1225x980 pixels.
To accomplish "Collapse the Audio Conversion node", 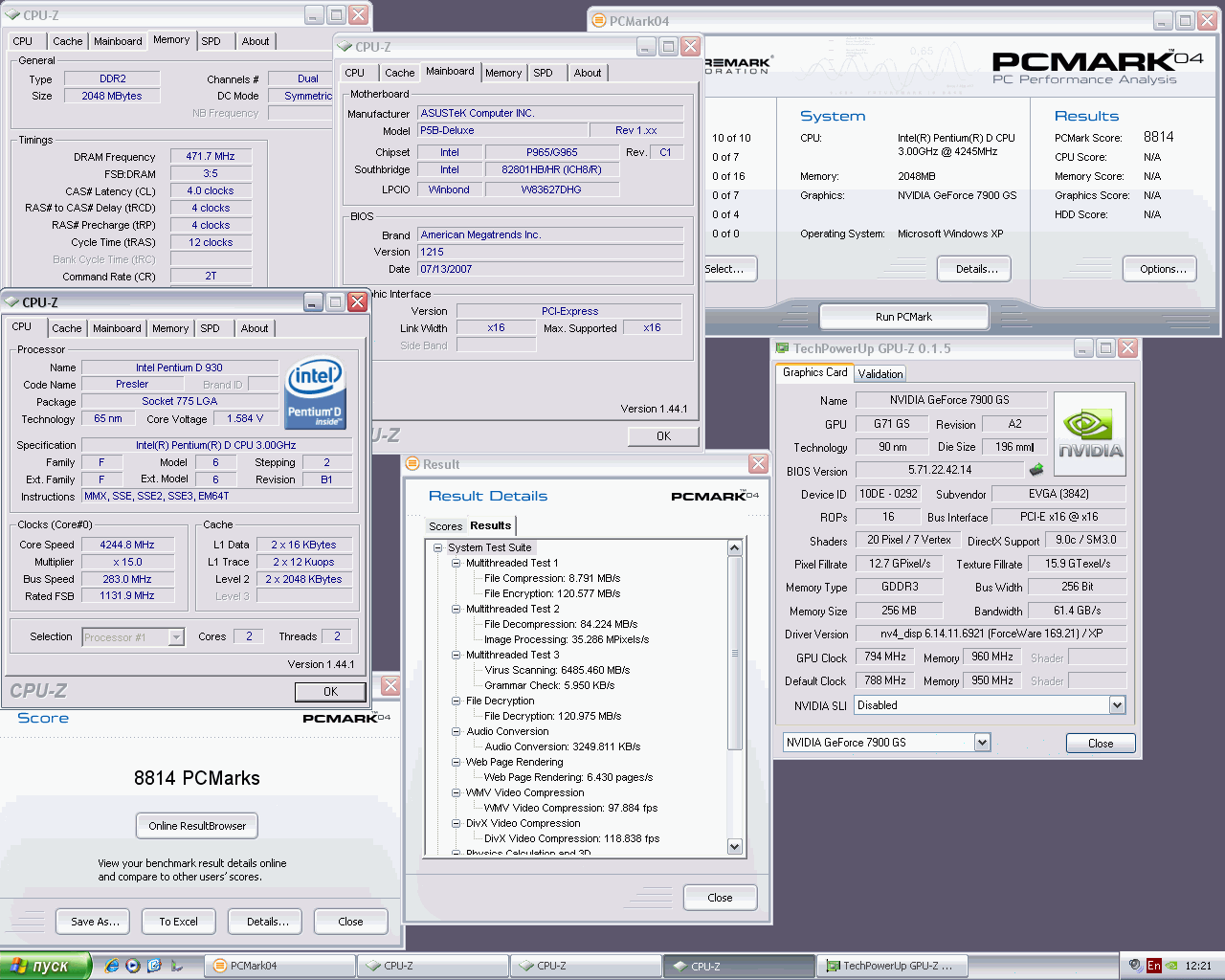I will click(457, 731).
